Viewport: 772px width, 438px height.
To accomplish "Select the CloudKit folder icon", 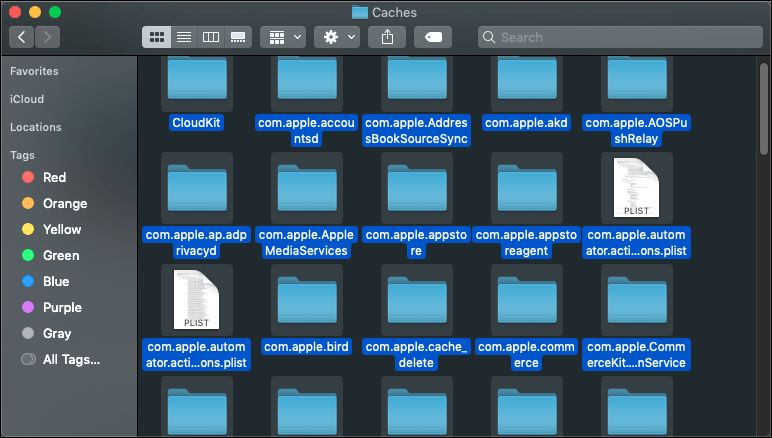I will point(197,79).
